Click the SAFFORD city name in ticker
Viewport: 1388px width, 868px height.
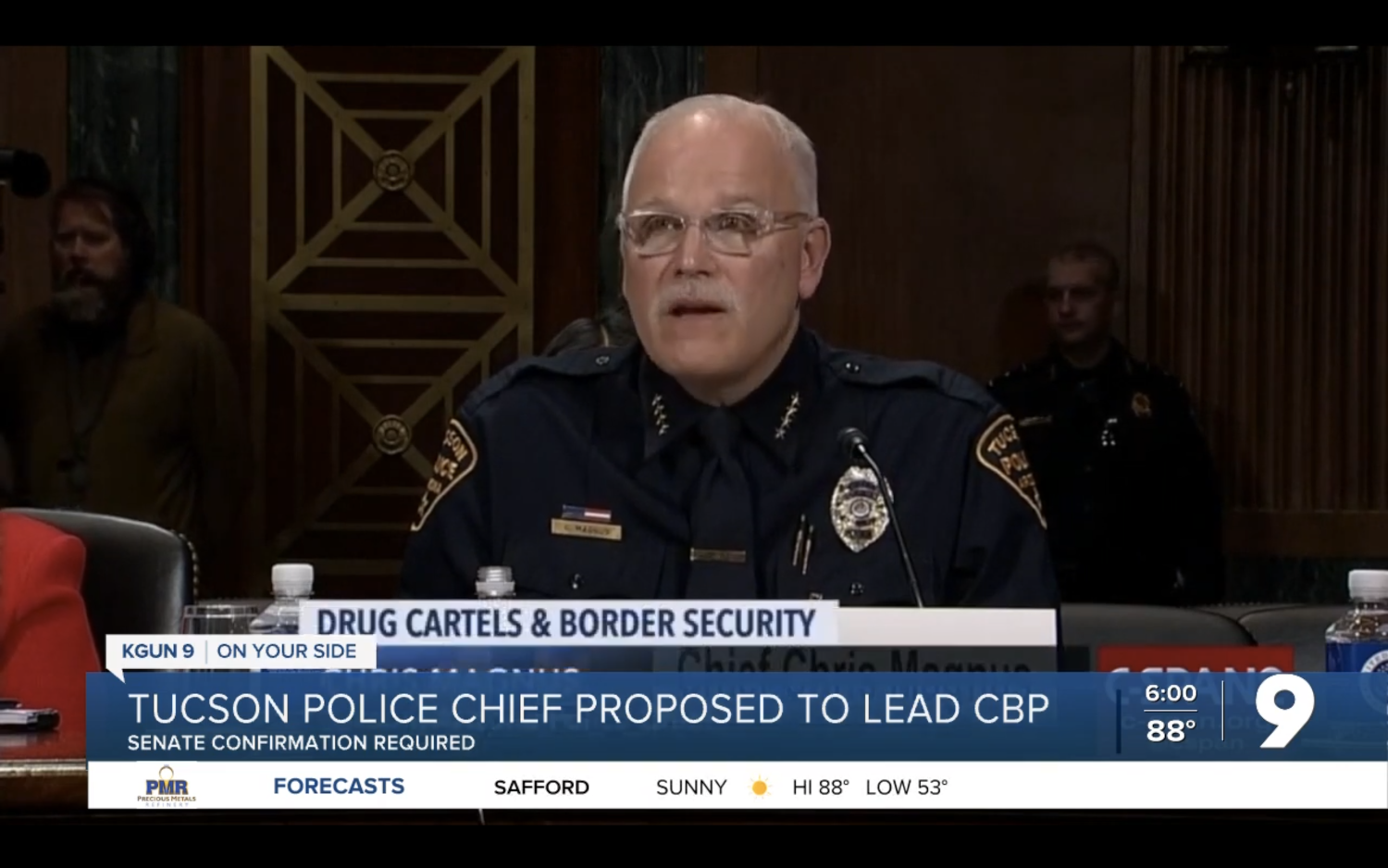pyautogui.click(x=541, y=787)
